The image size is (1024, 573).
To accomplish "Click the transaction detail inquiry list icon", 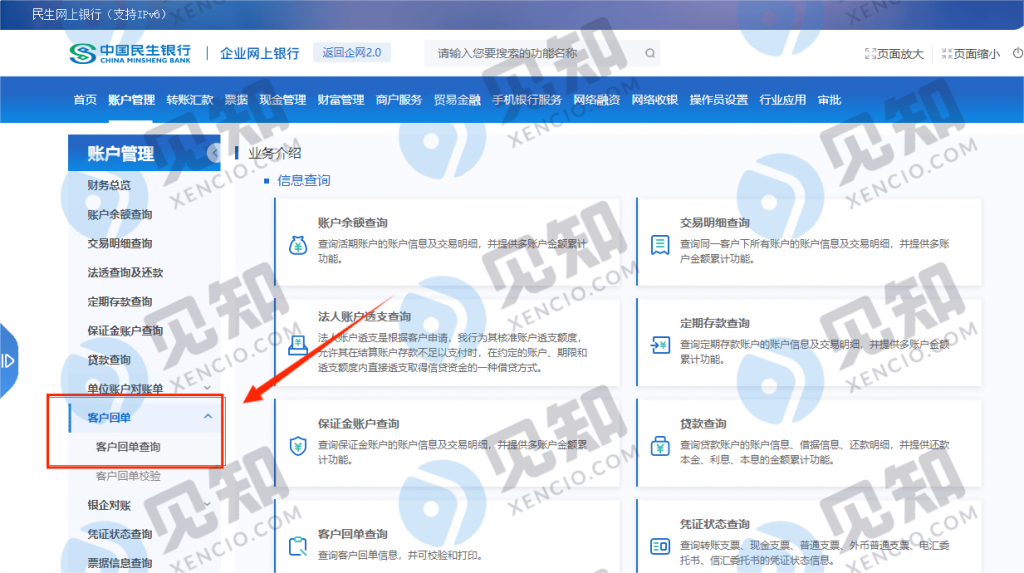I will point(660,244).
